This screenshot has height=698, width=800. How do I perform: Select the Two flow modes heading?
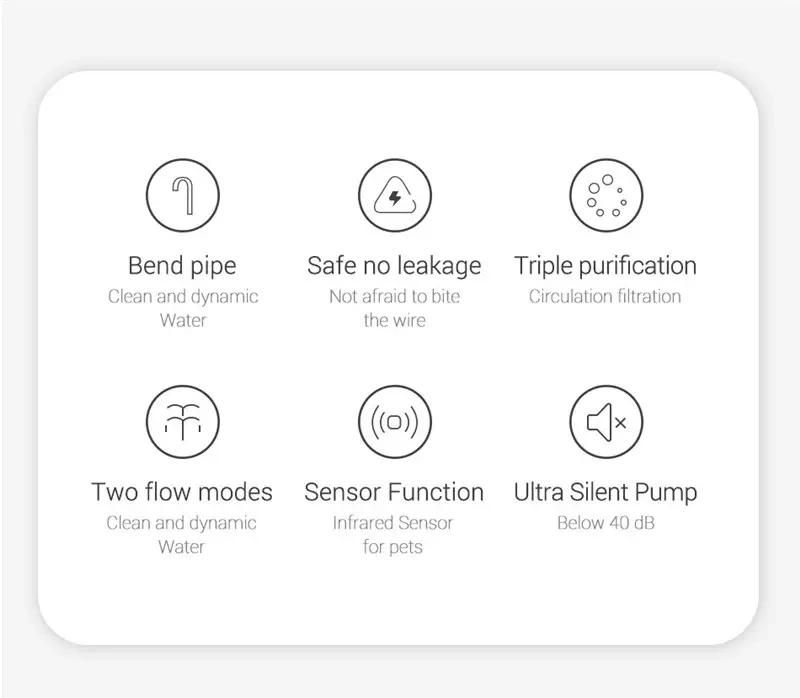(182, 492)
